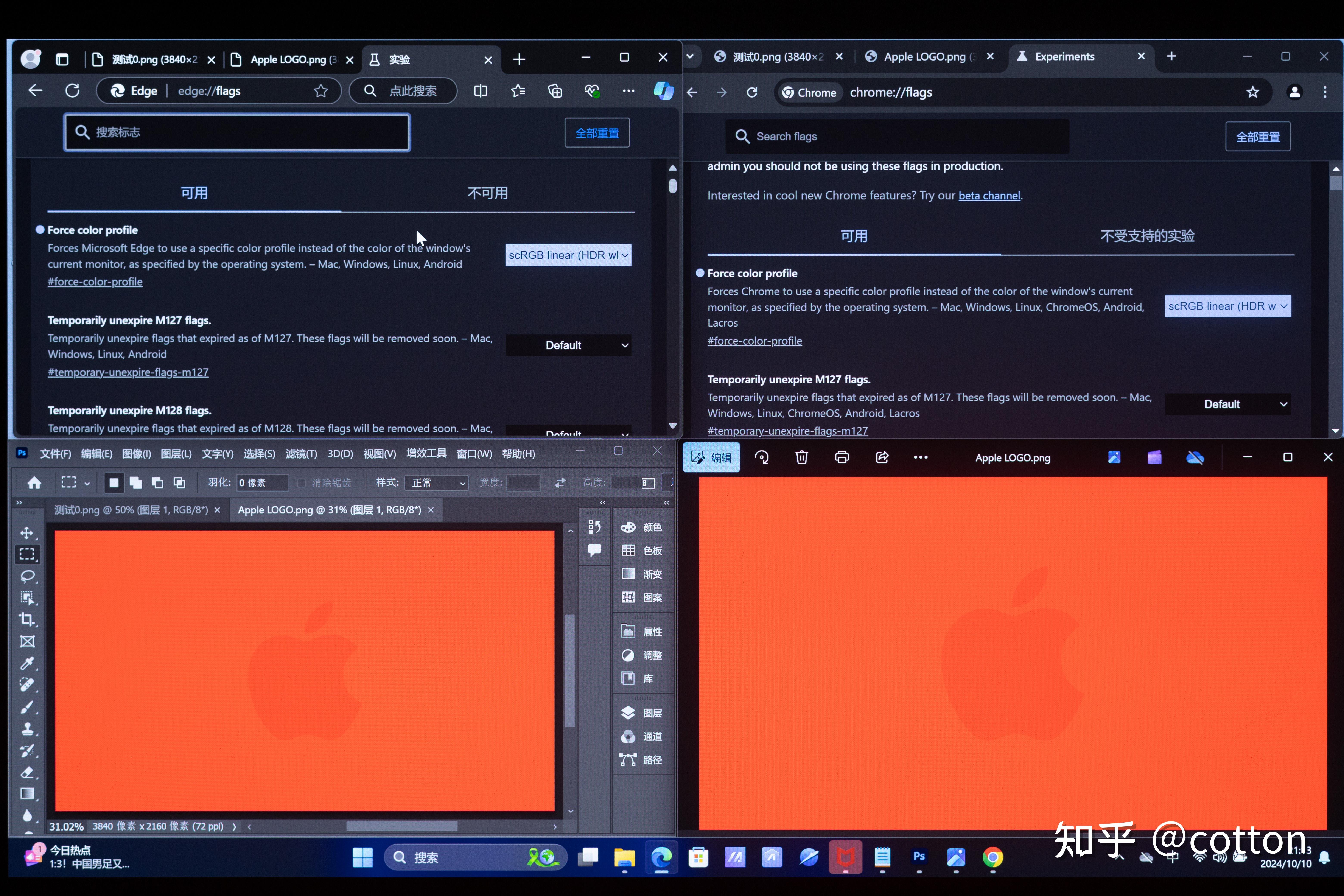The width and height of the screenshot is (1344, 896).
Task: Open Chrome's Force color profile dropdown
Action: [1227, 306]
